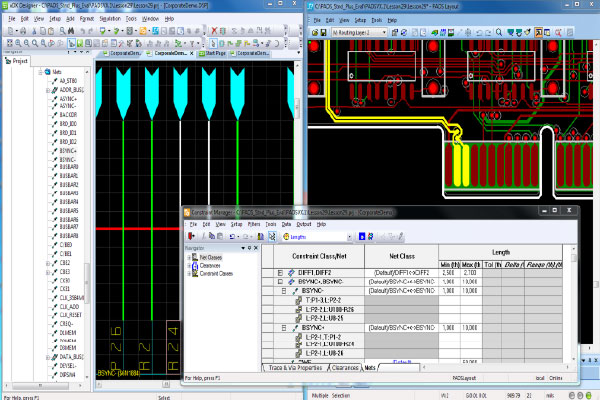Collapse BSYNC+,BSYNC- pair row in constraint table
600x400 pixels.
point(280,282)
